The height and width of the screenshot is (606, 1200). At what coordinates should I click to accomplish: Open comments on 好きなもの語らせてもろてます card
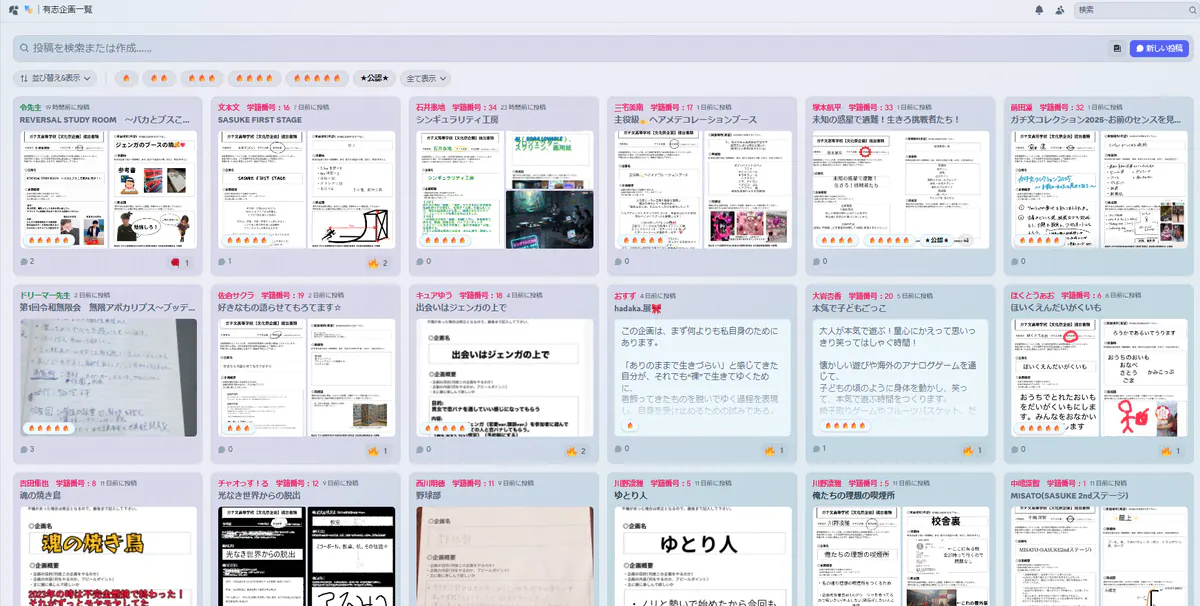point(226,450)
